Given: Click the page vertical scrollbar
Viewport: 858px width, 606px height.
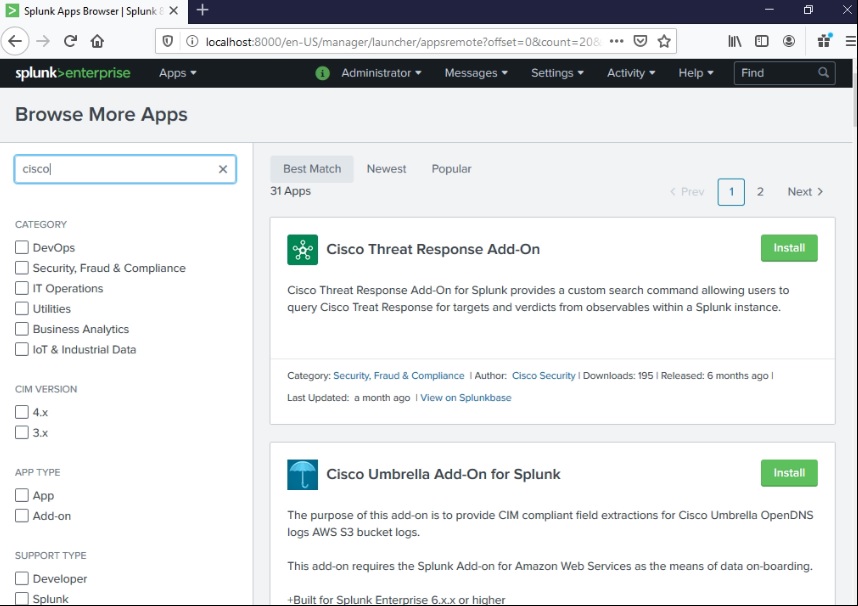Looking at the screenshot, I should pyautogui.click(x=855, y=100).
